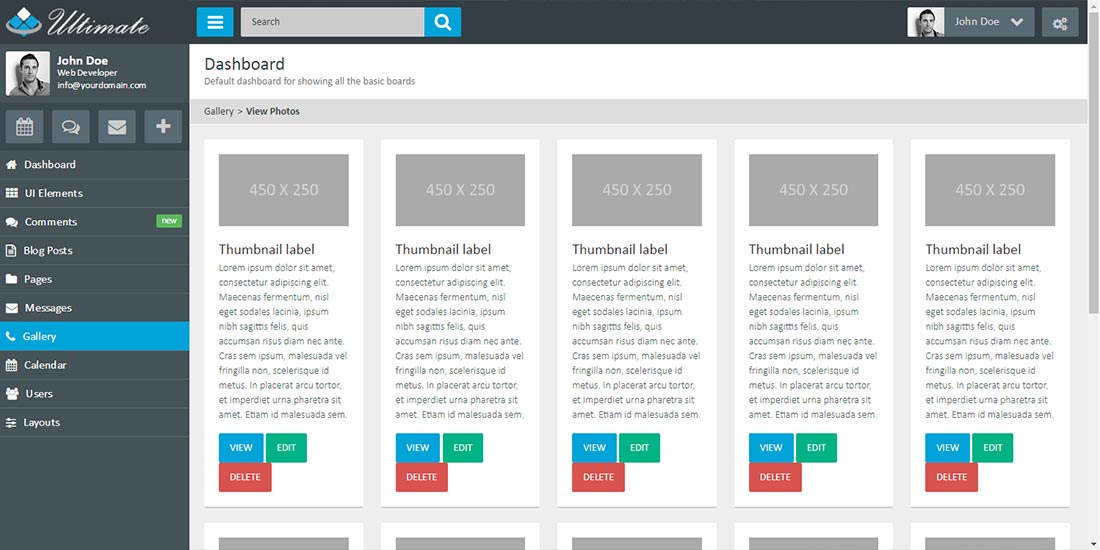Click the document icon beside Blog Posts
Image resolution: width=1100 pixels, height=550 pixels.
coord(11,250)
